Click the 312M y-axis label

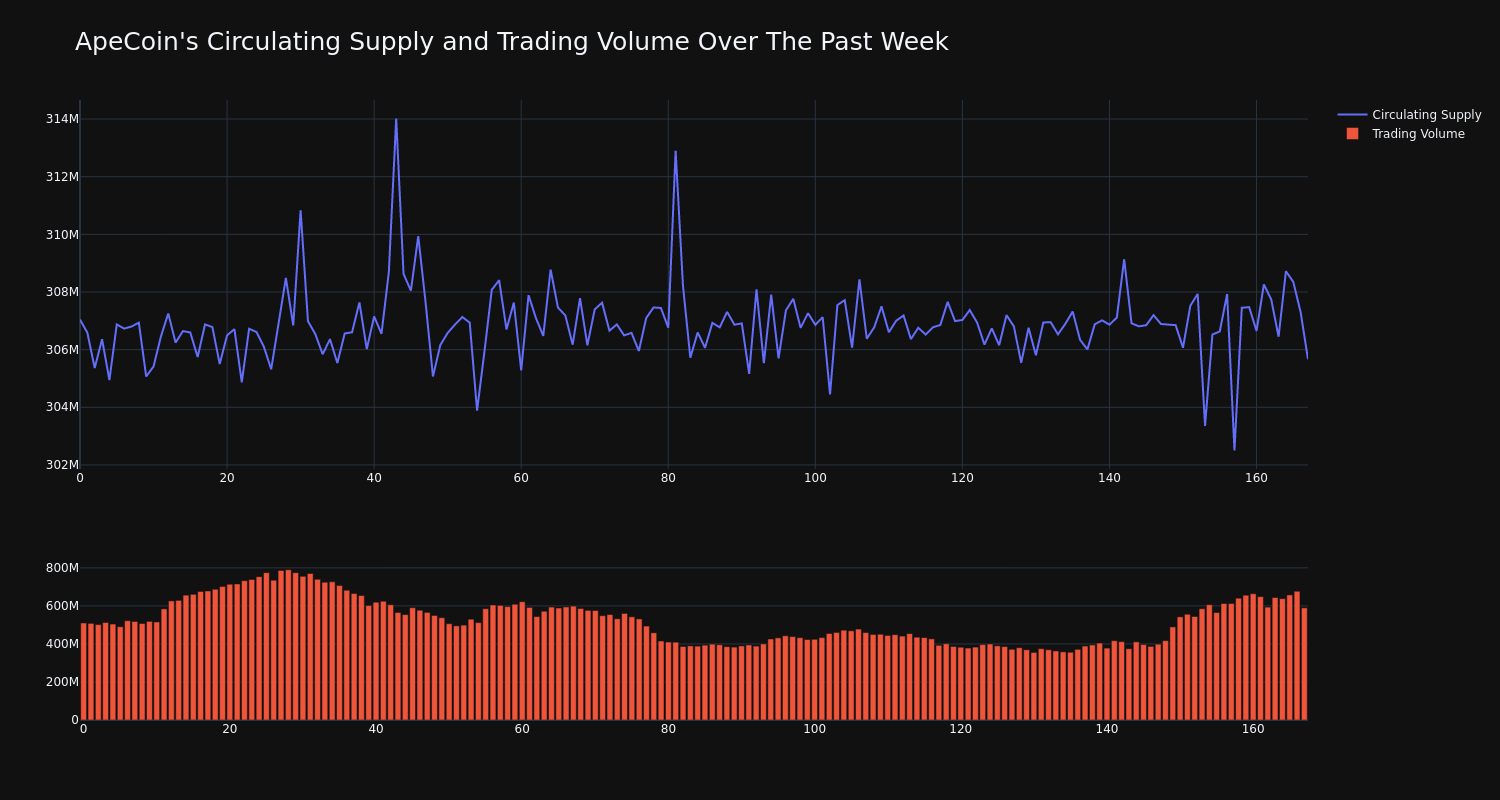[62, 177]
